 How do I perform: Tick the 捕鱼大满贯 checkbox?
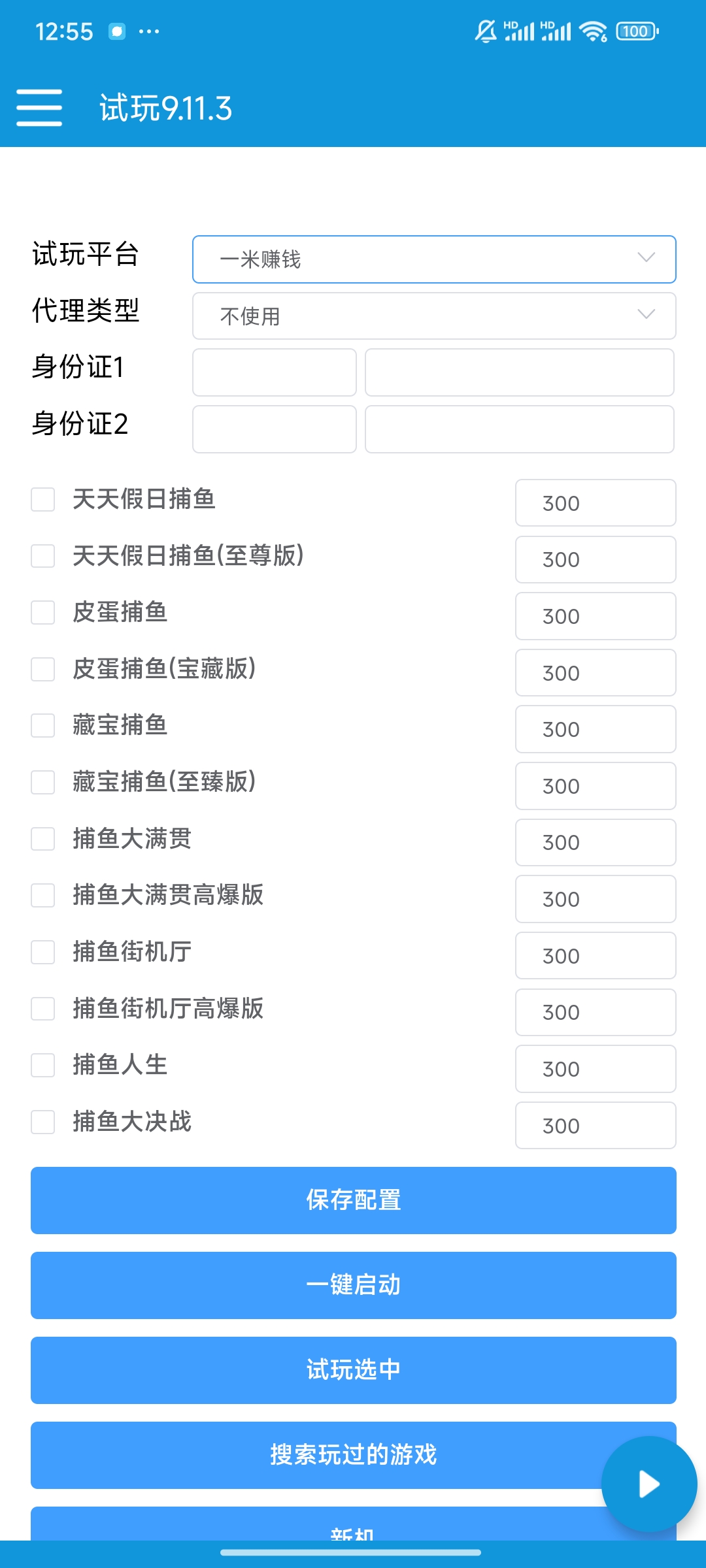tap(43, 839)
